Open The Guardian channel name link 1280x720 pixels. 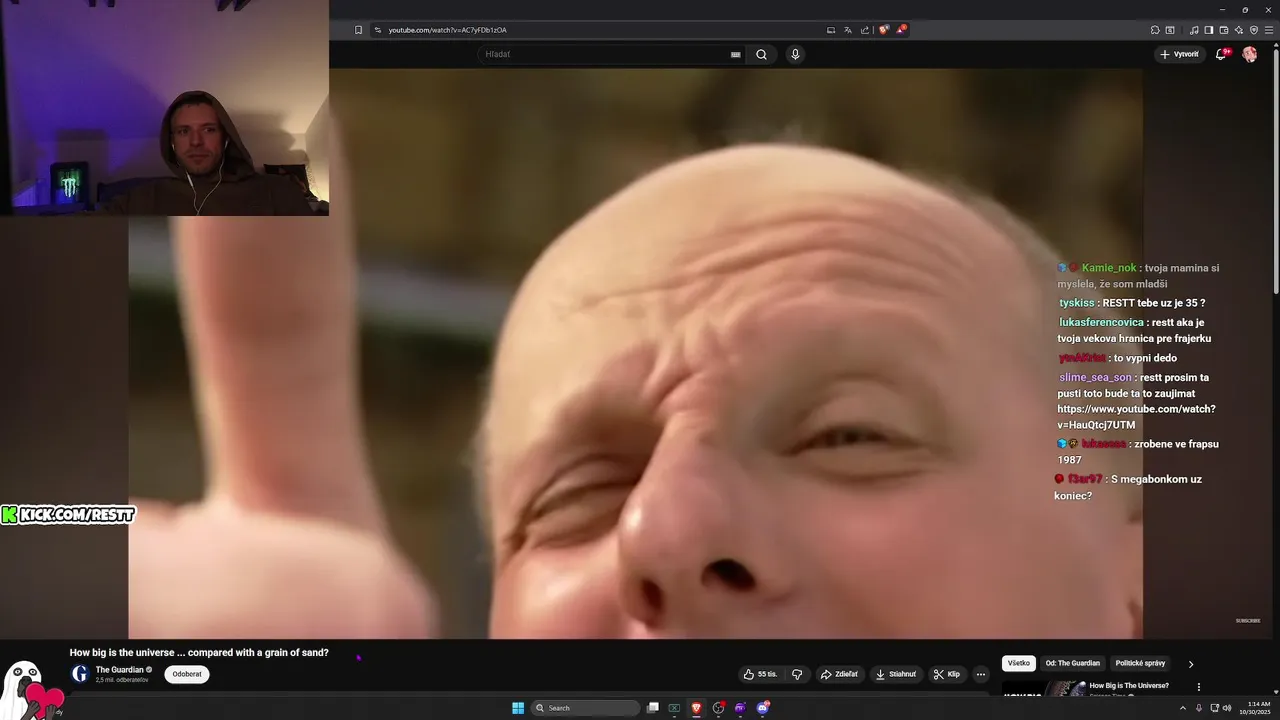[x=119, y=670]
